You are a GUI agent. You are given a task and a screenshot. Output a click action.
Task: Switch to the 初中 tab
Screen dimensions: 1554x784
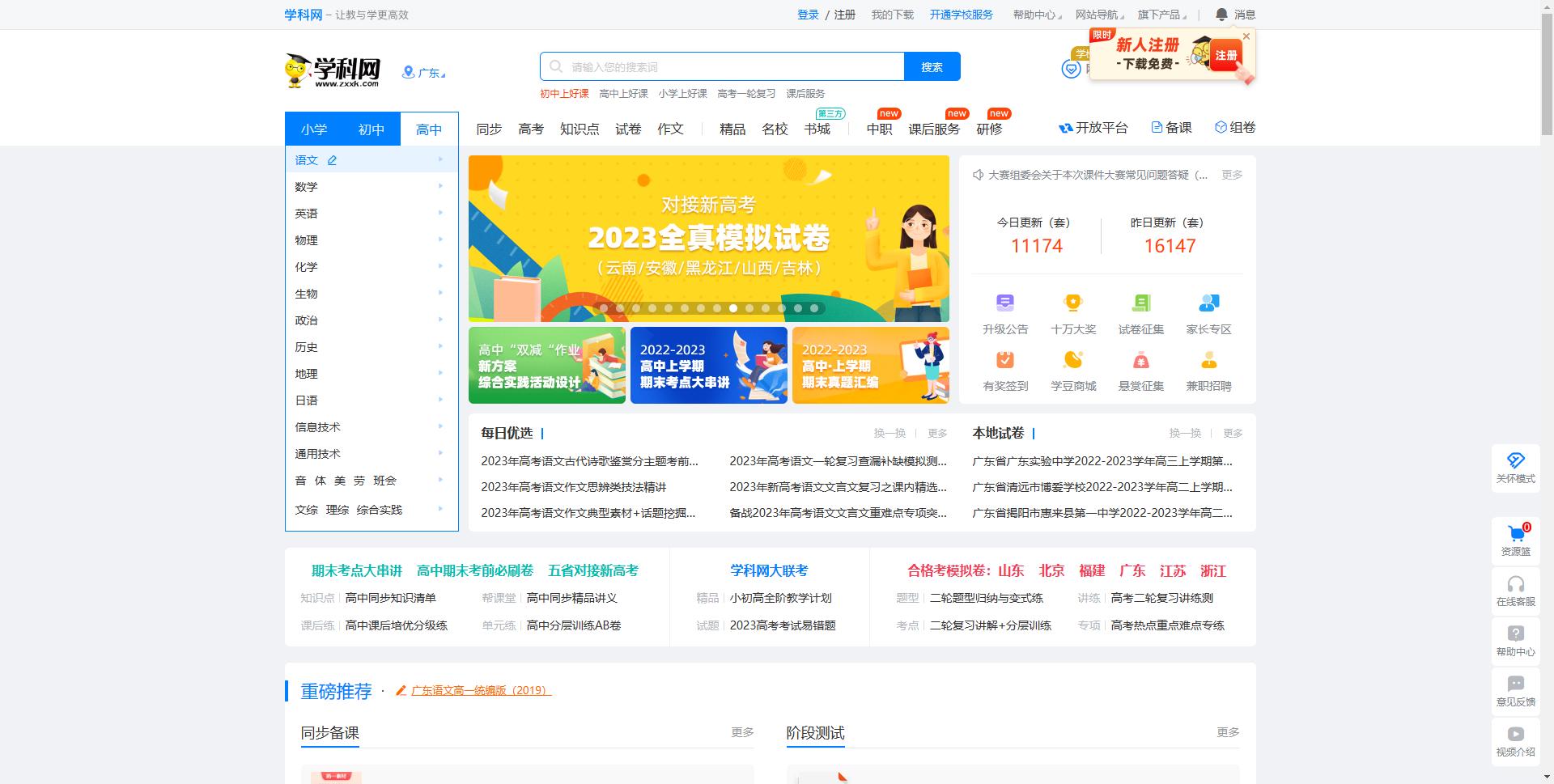(x=371, y=129)
